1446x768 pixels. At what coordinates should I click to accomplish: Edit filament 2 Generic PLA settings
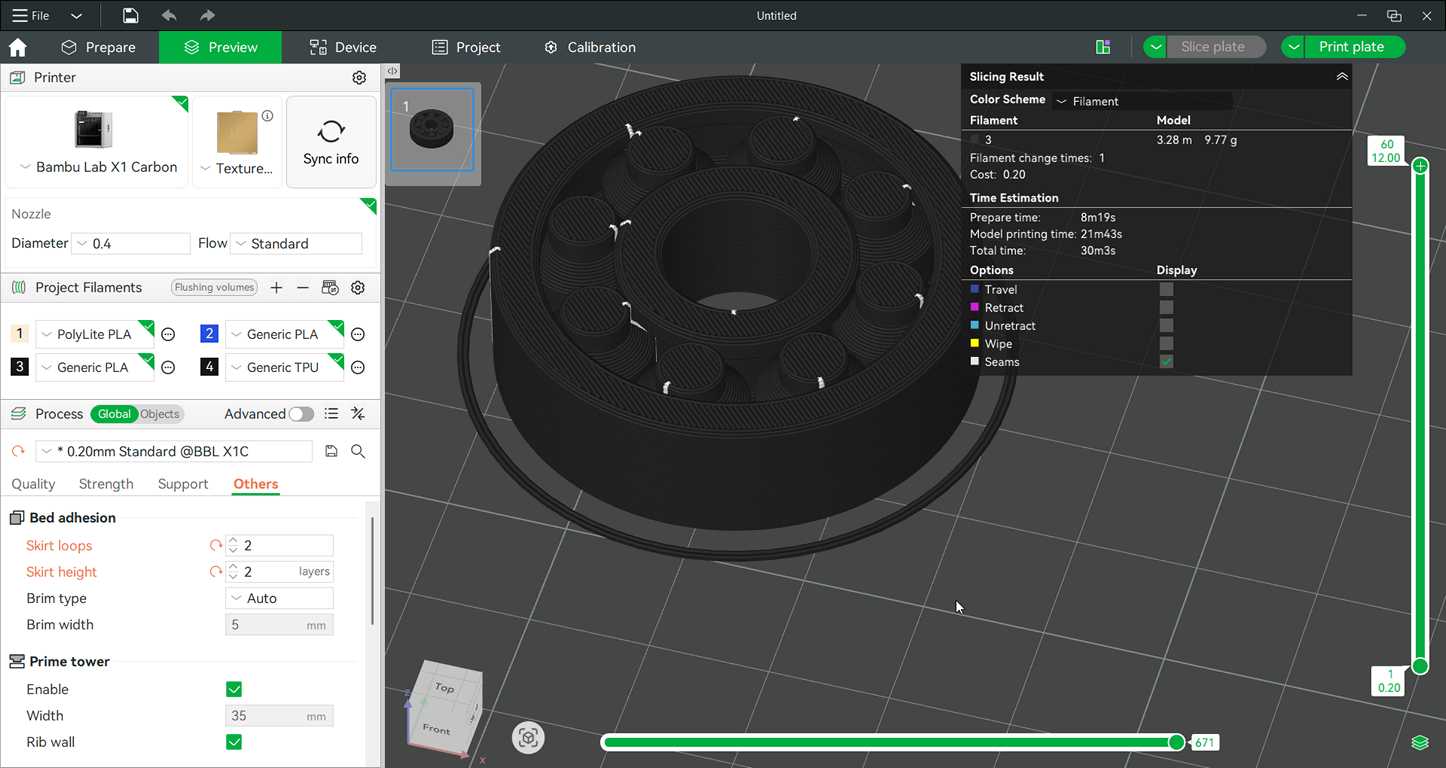point(357,334)
